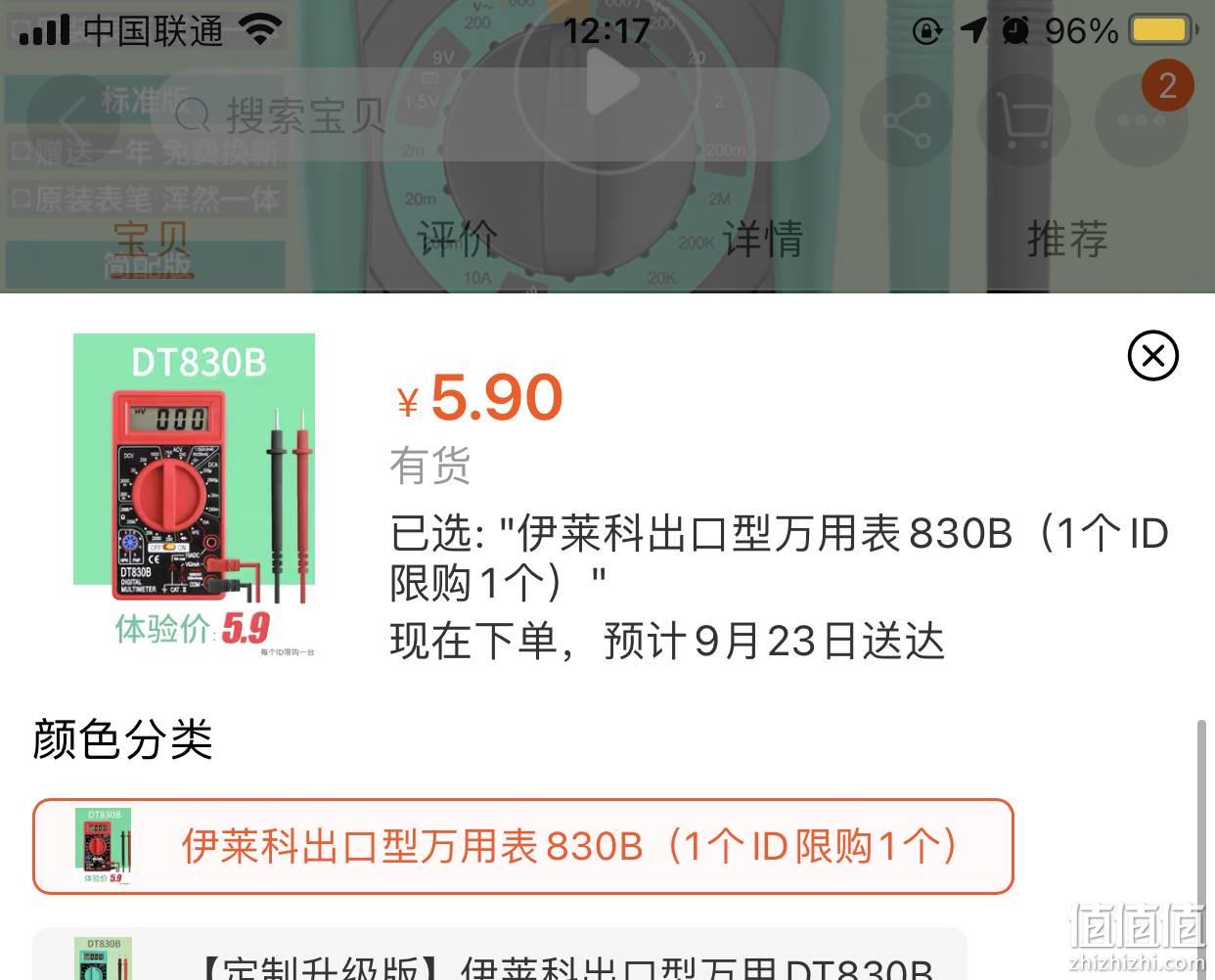Switch to the 推荐 tab
This screenshot has height=980, width=1215.
(1066, 240)
